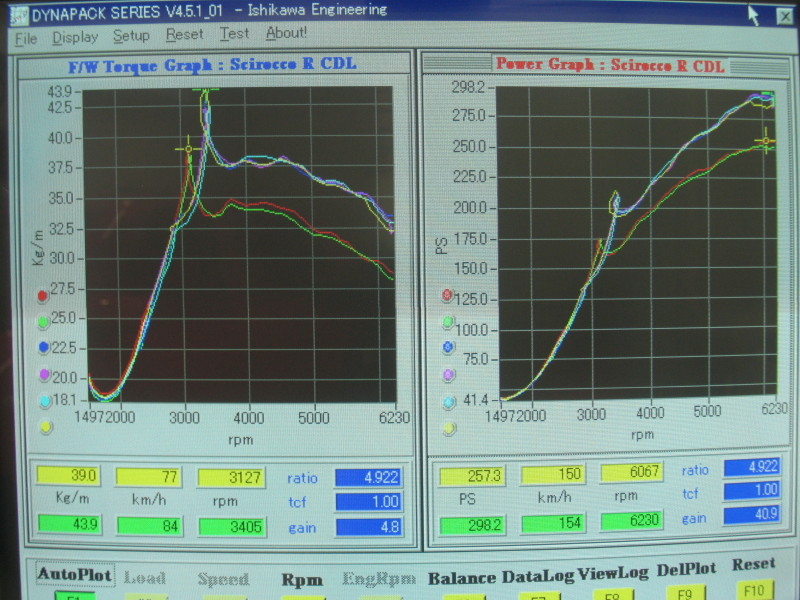Click power cursor rpm 6067 field
The height and width of the screenshot is (600, 800).
point(632,471)
